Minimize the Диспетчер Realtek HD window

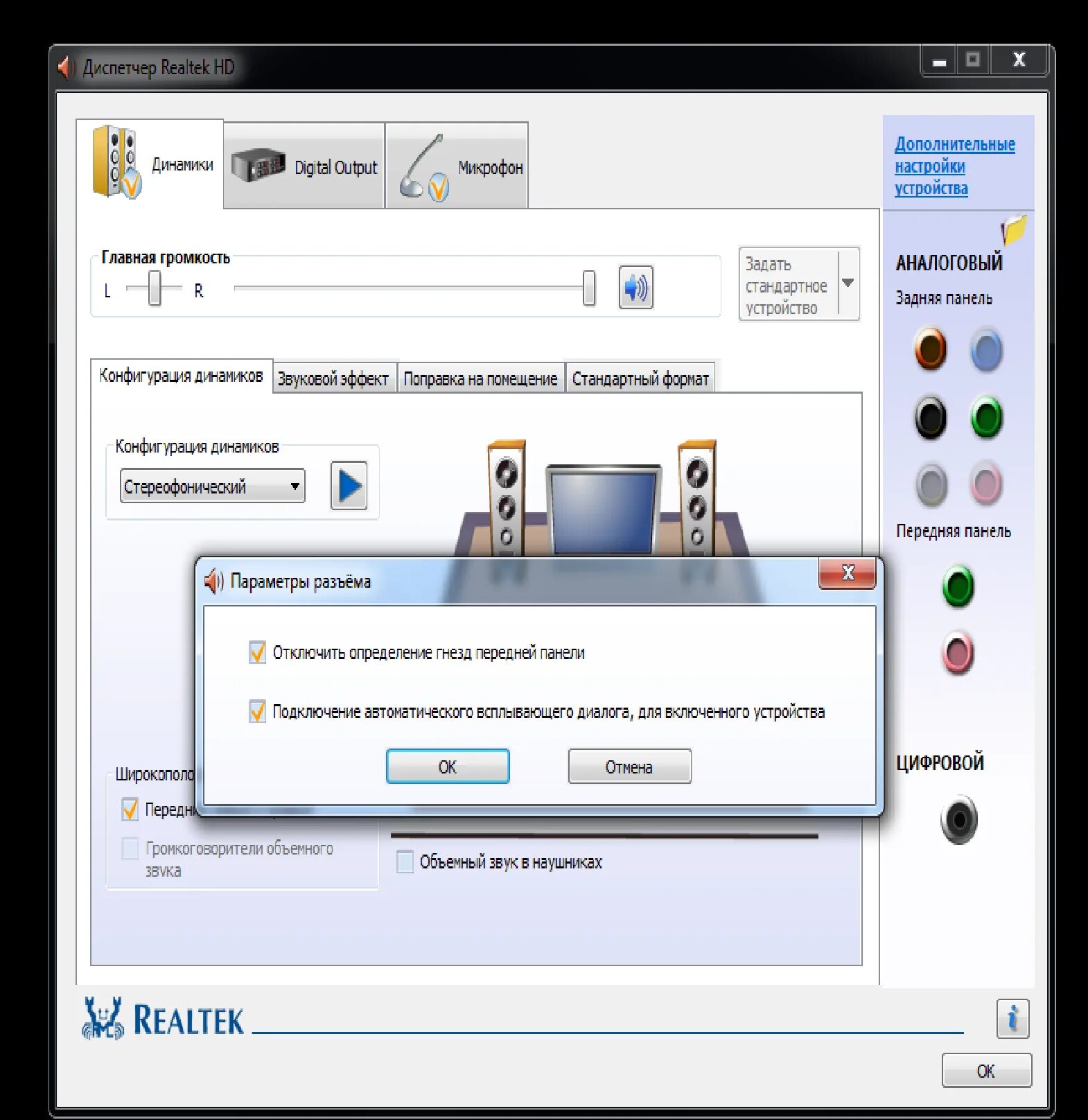(940, 61)
